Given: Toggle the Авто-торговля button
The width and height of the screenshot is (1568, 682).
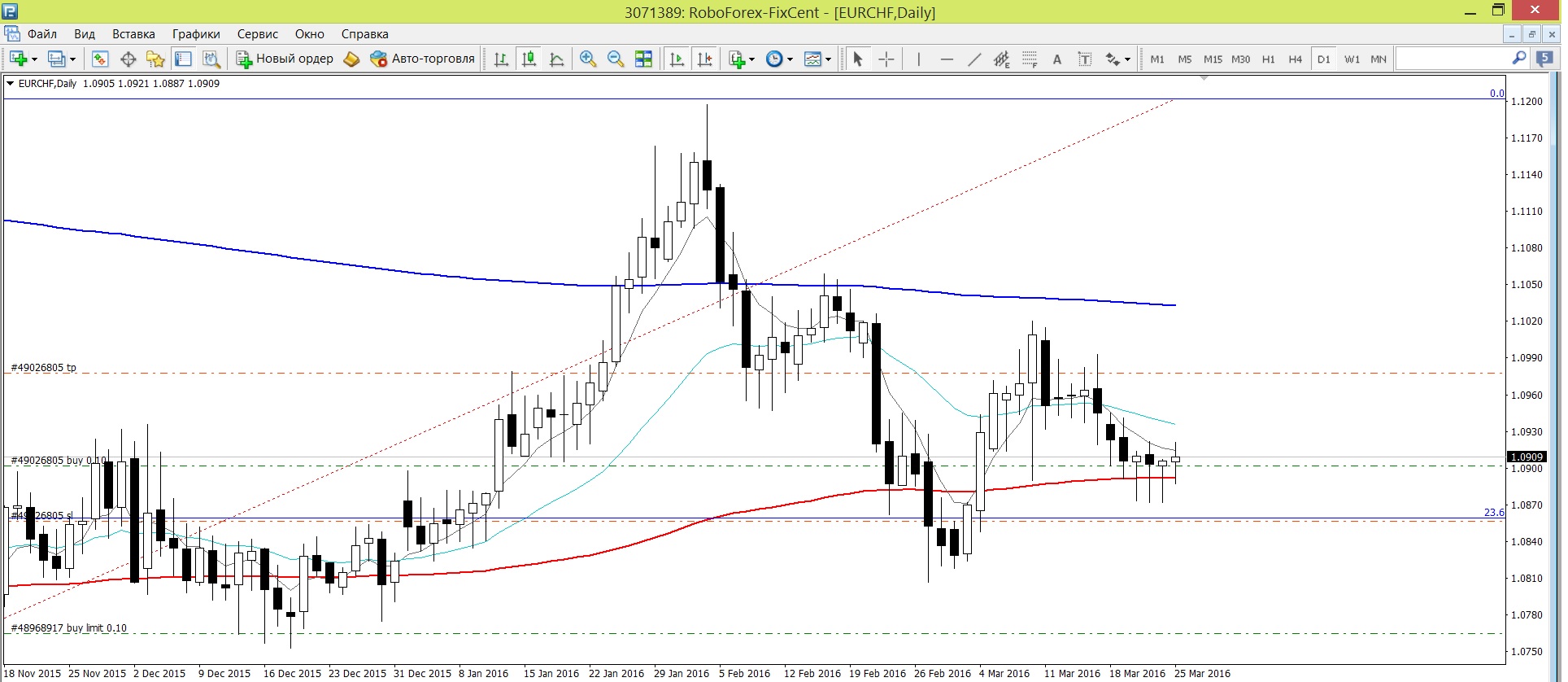Looking at the screenshot, I should (422, 59).
